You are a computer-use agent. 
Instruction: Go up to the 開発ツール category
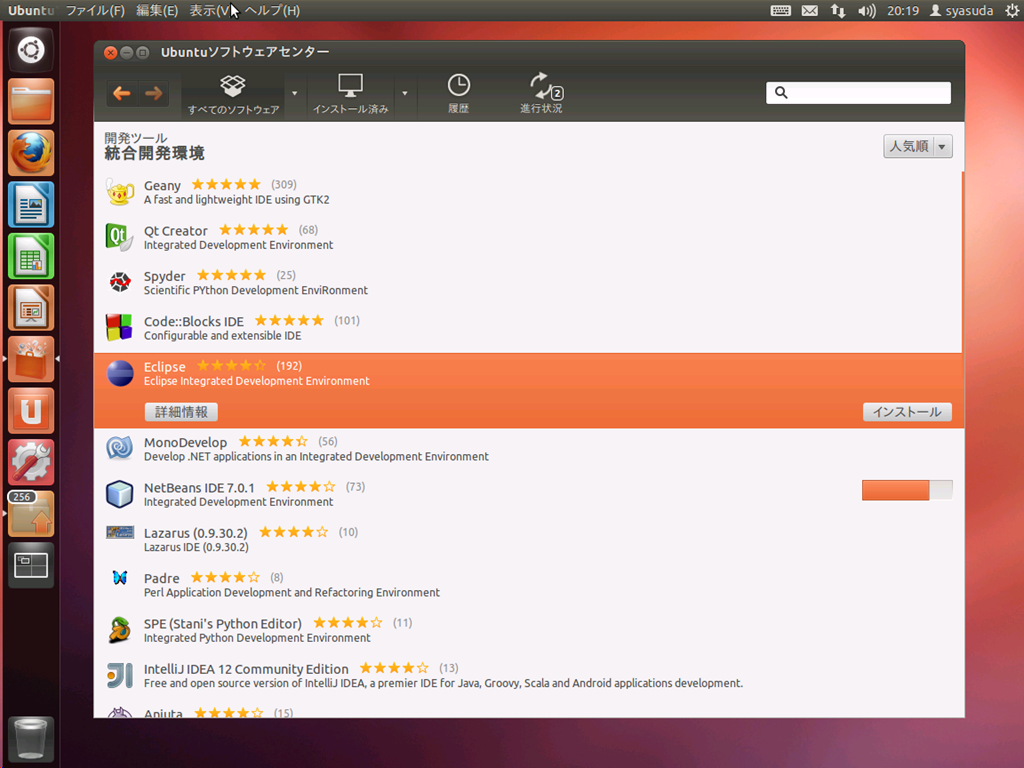(x=136, y=138)
